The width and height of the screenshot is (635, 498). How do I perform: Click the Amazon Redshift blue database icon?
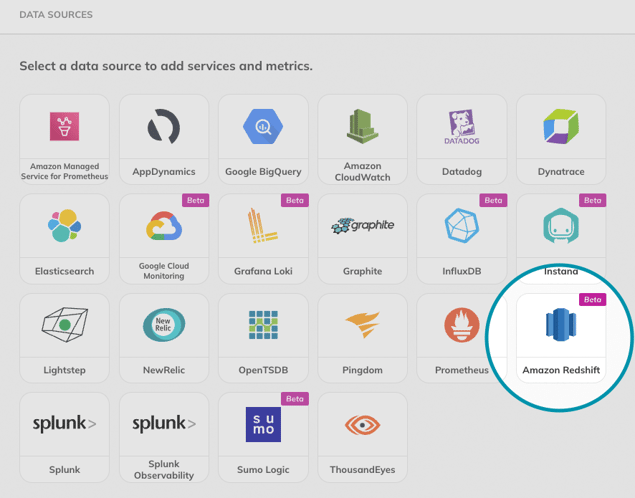click(x=561, y=325)
